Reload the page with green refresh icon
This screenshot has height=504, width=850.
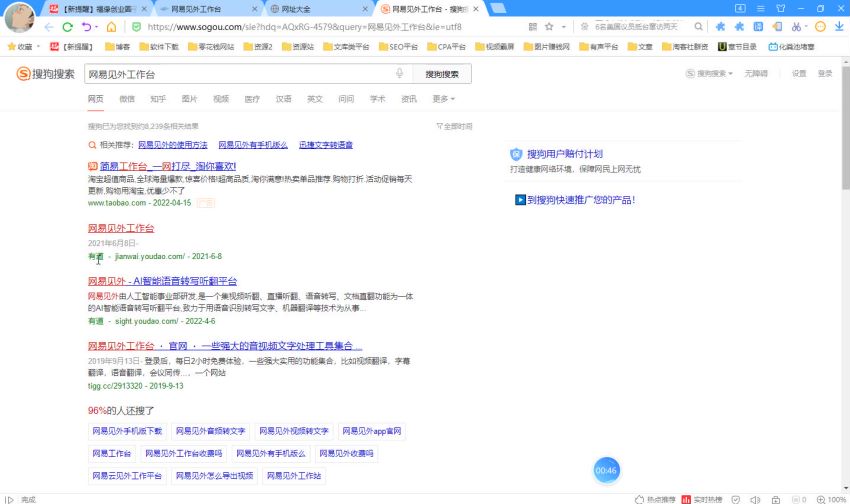tap(68, 27)
